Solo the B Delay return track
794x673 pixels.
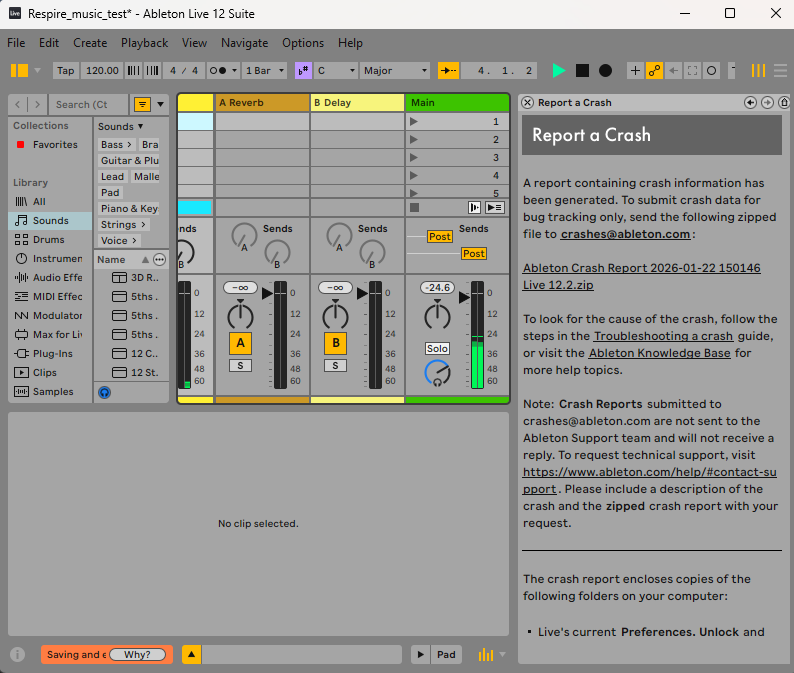point(335,366)
